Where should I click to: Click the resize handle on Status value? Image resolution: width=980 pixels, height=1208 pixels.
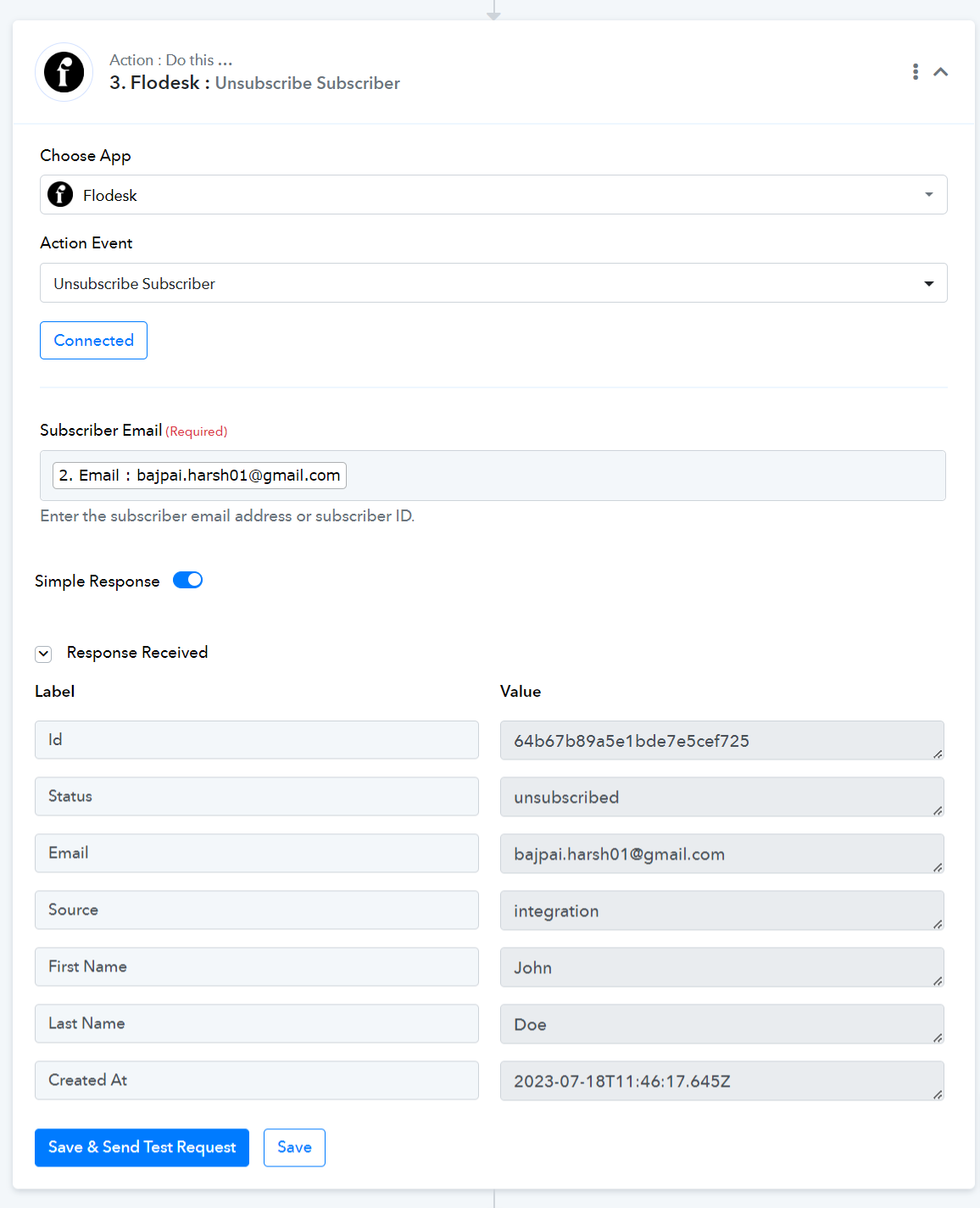click(938, 810)
